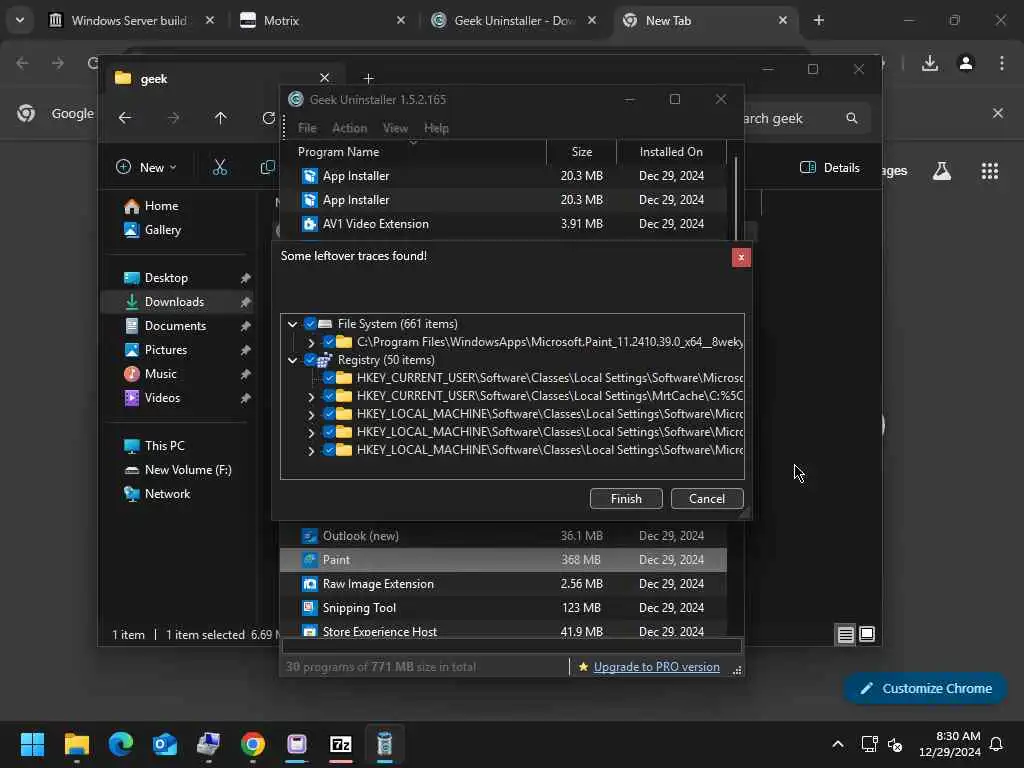Screen dimensions: 1024x768
Task: Switch to Geek Uninstaller download Chrome tab
Action: coord(513,20)
